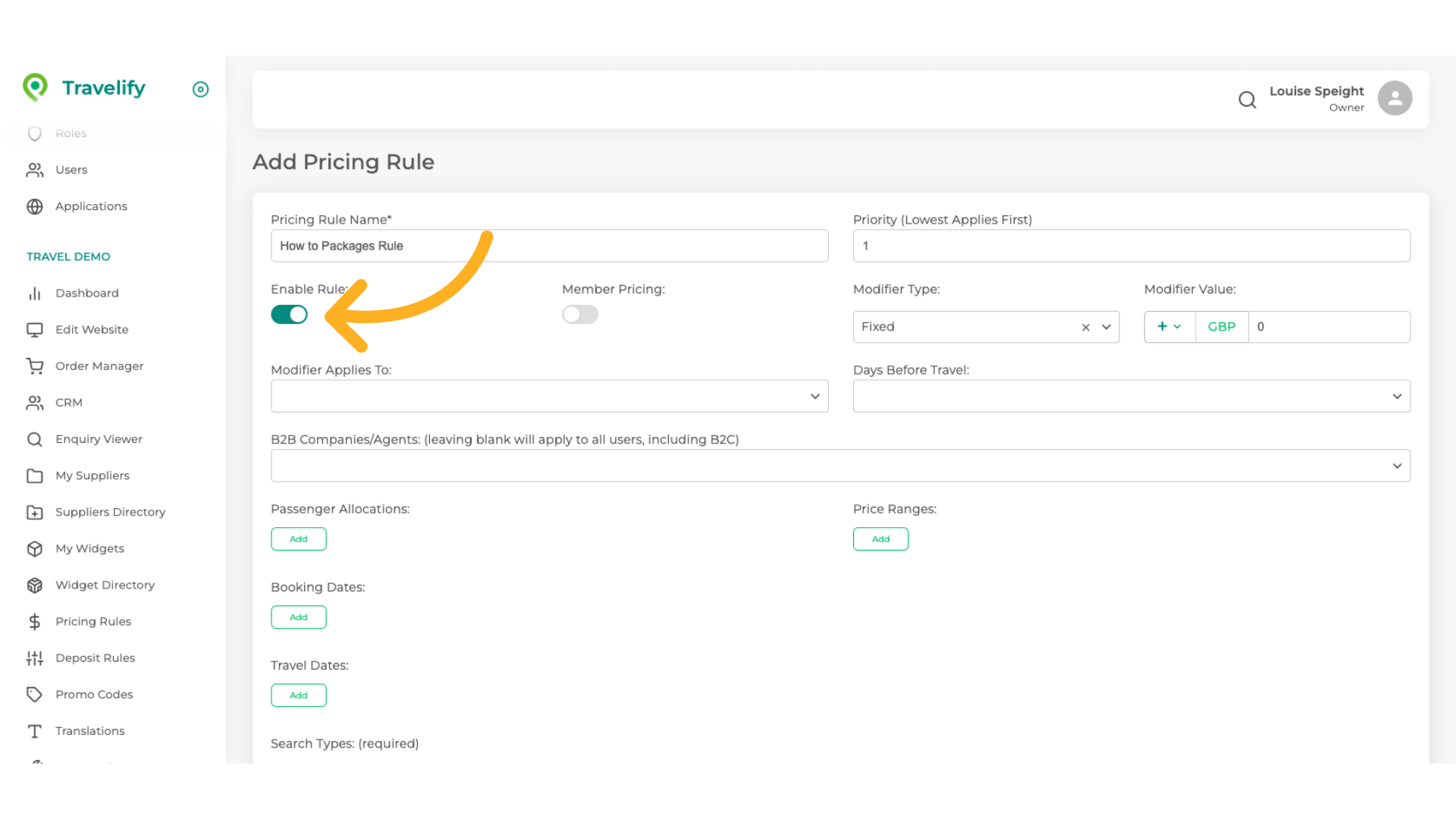Viewport: 1456px width, 819px height.
Task: Click Add under Price Ranges
Action: pos(880,539)
